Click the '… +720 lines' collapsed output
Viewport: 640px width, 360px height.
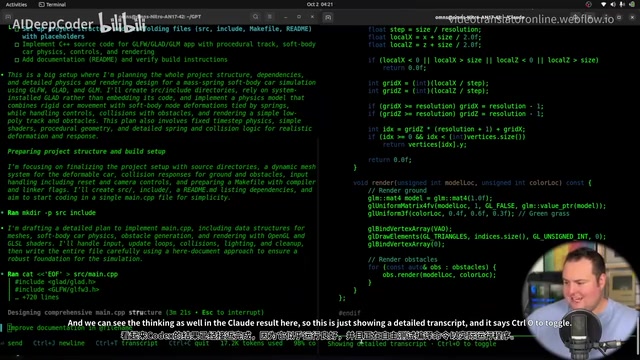coord(37,297)
